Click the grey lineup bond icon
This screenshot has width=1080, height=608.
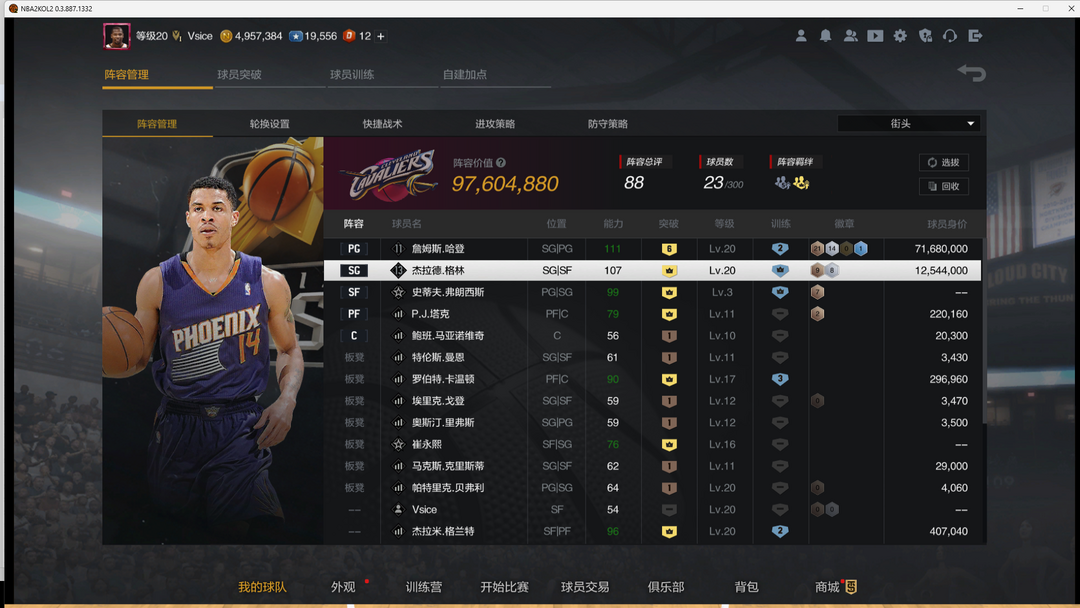782,182
